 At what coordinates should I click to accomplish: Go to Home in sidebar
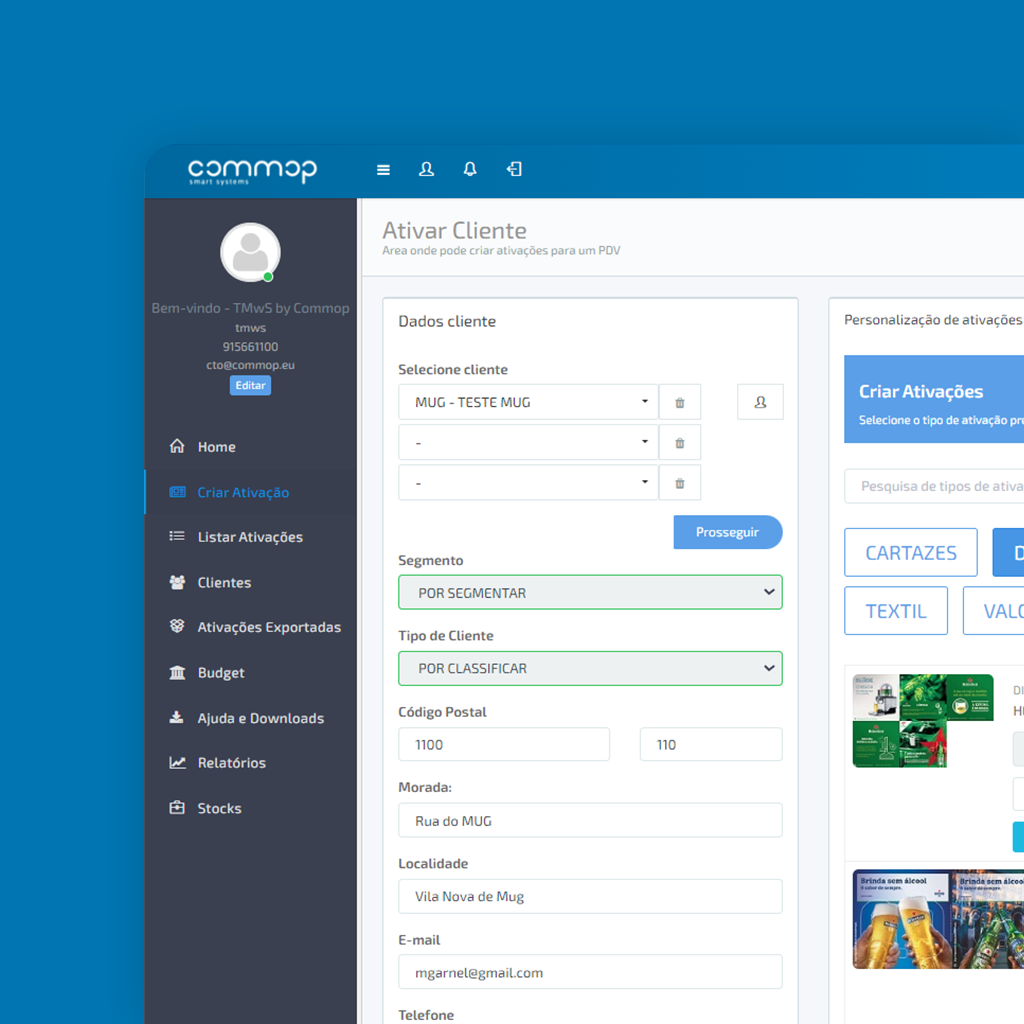[251, 447]
